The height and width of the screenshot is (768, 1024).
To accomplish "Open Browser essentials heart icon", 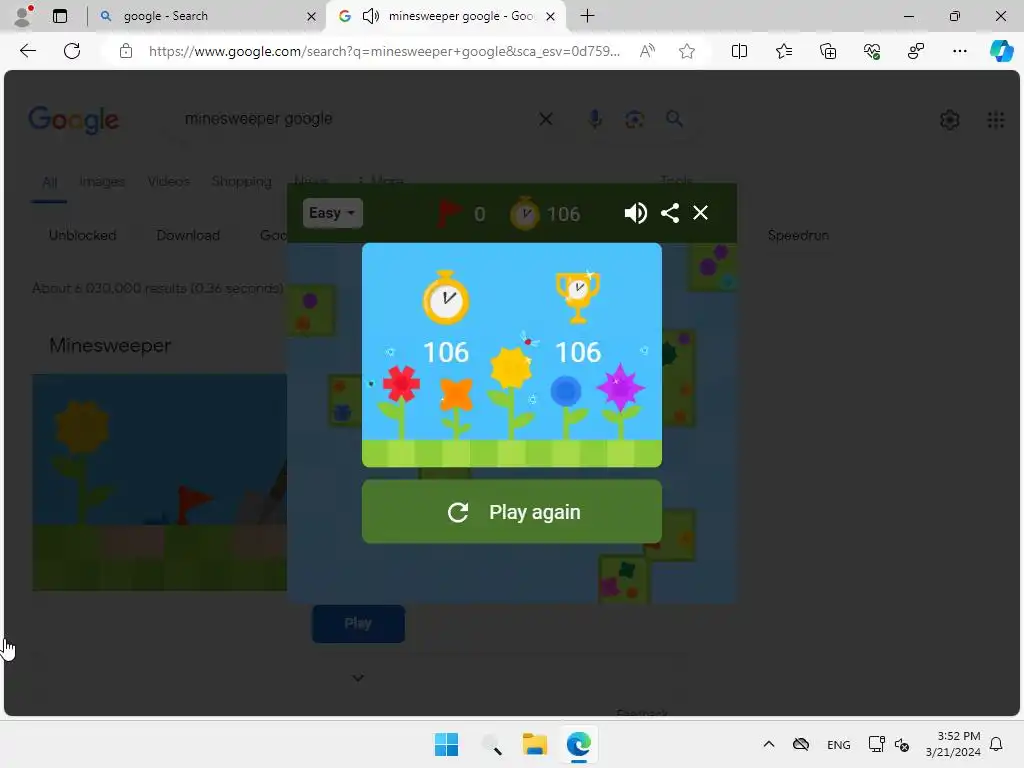I will (872, 51).
